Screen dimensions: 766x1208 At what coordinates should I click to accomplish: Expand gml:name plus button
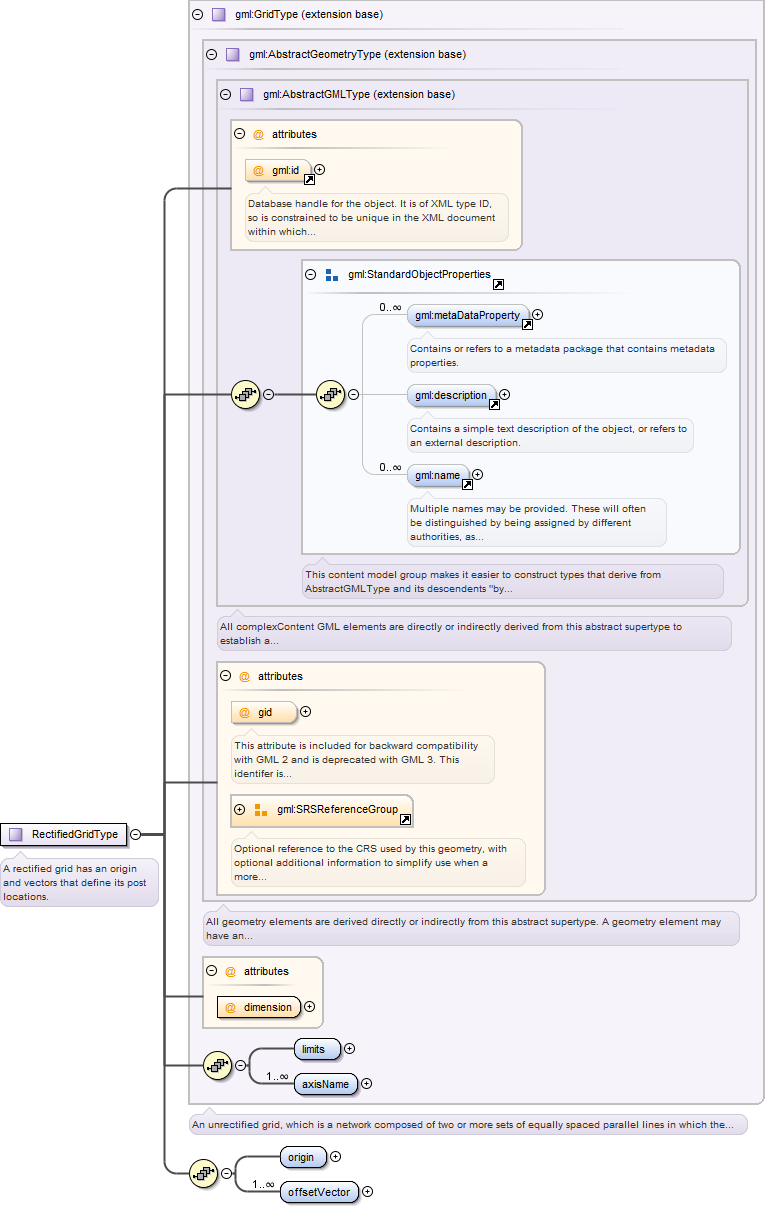click(x=478, y=474)
